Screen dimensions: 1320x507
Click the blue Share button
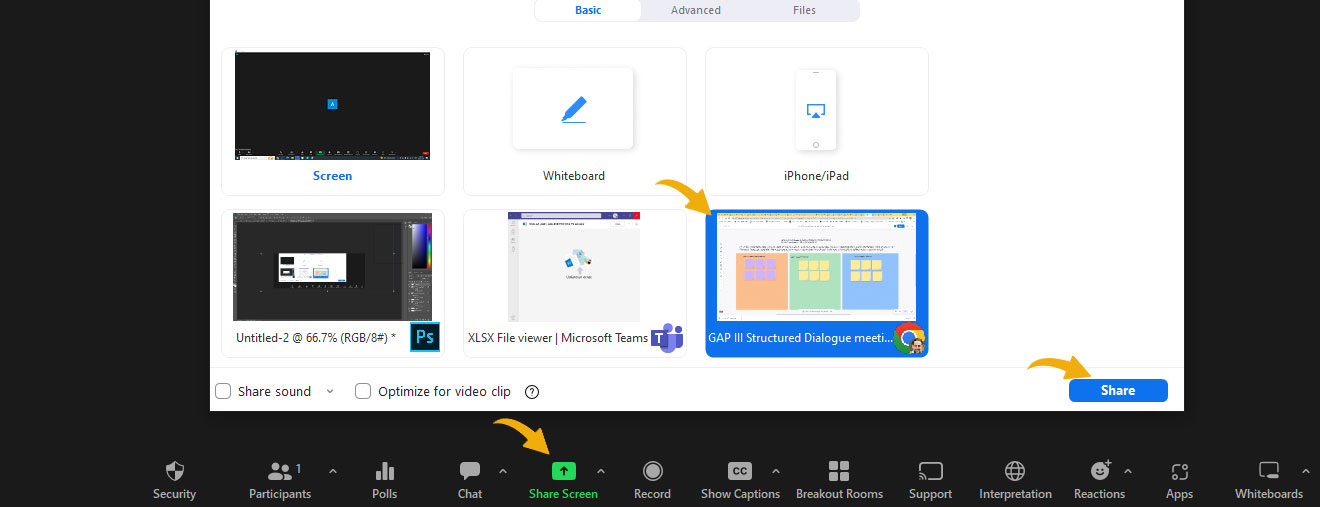click(x=1117, y=391)
